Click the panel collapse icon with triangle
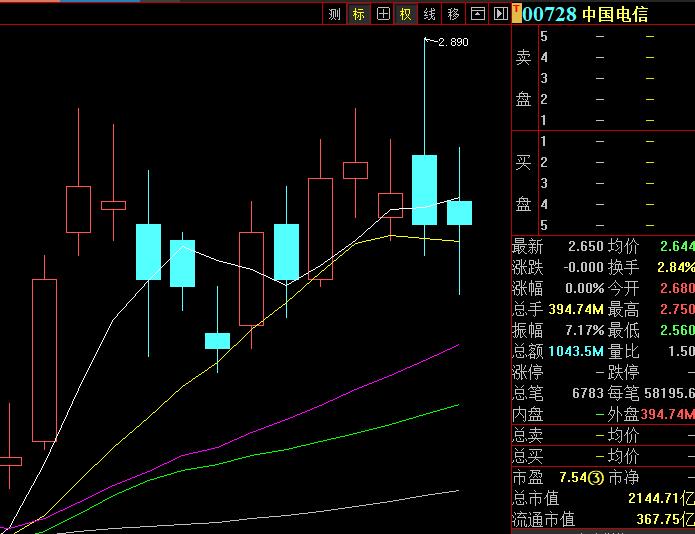 (x=477, y=14)
